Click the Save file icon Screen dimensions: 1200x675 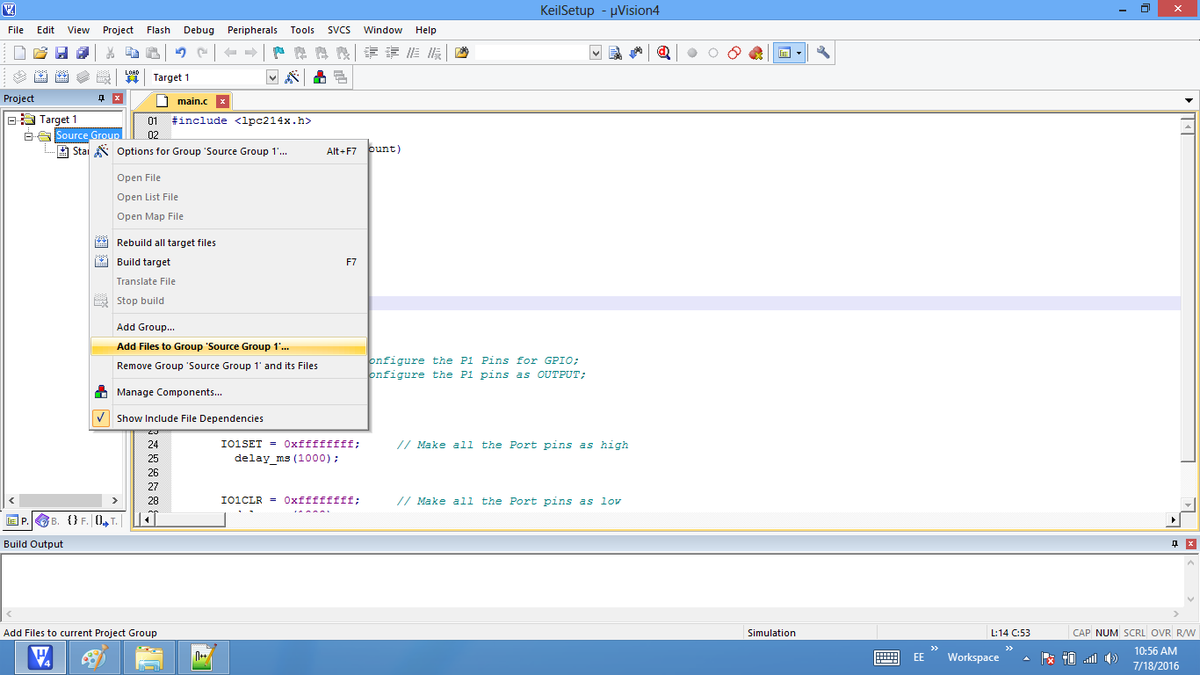tap(60, 53)
